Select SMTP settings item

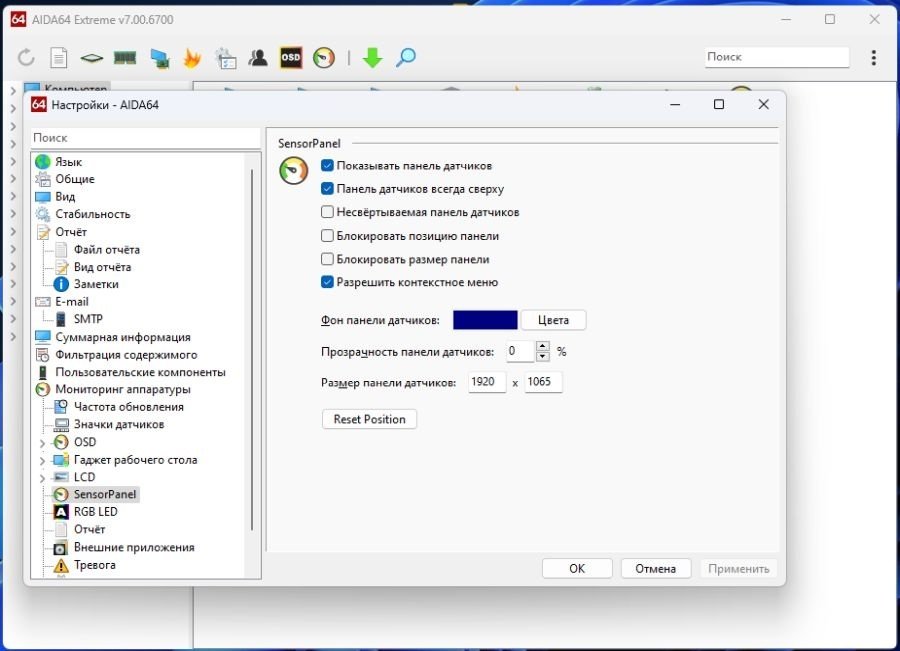point(88,319)
